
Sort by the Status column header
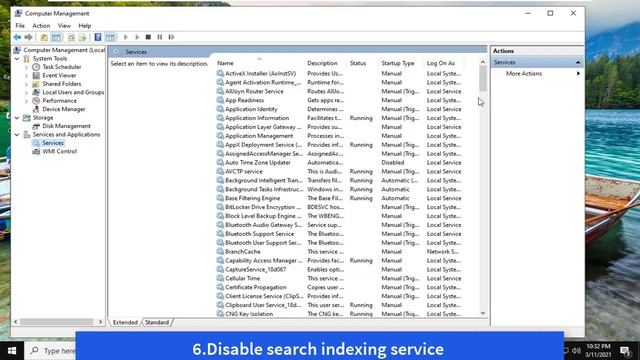358,63
